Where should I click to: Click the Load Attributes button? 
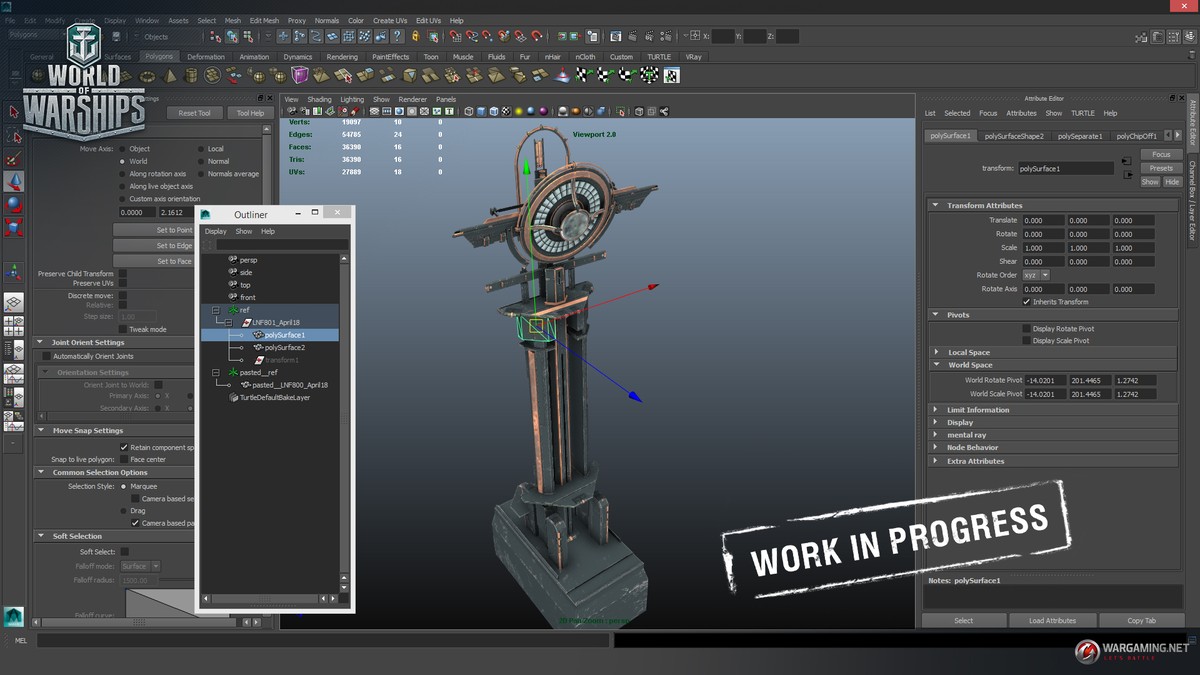1052,620
